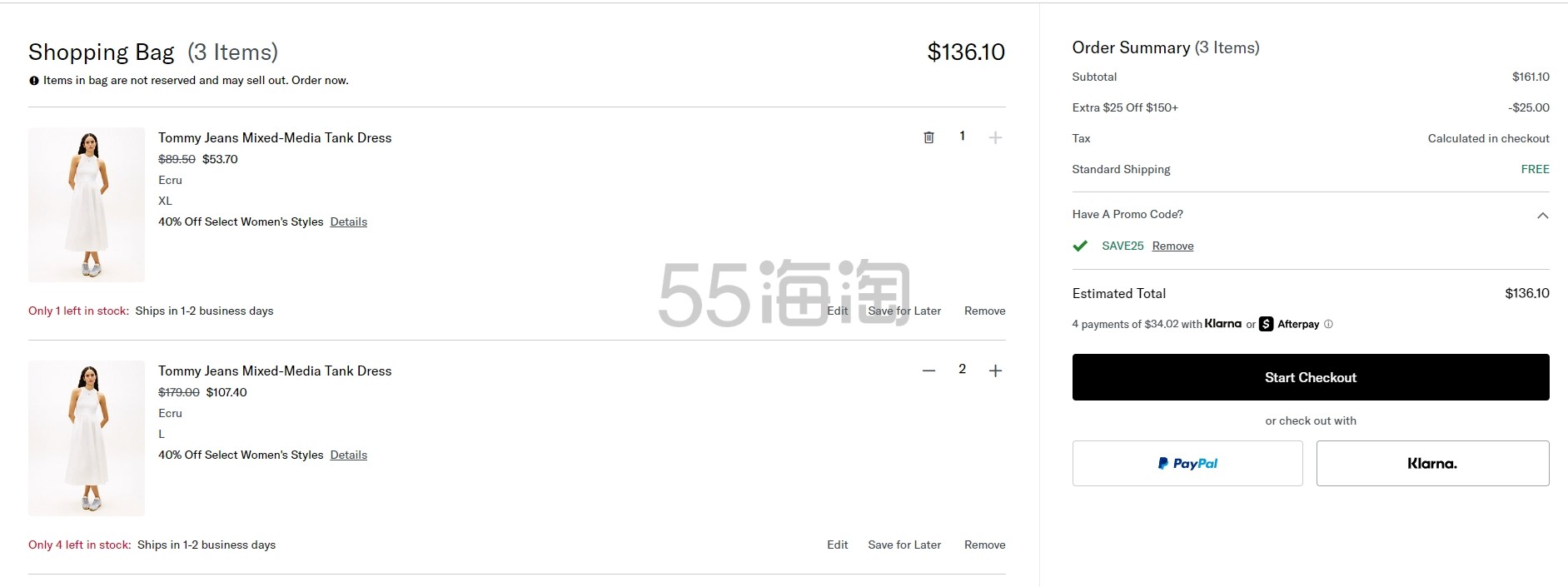Viewport: 1568px width, 587px height.
Task: Click the info icon beside the reservation notice
Action: [33, 80]
